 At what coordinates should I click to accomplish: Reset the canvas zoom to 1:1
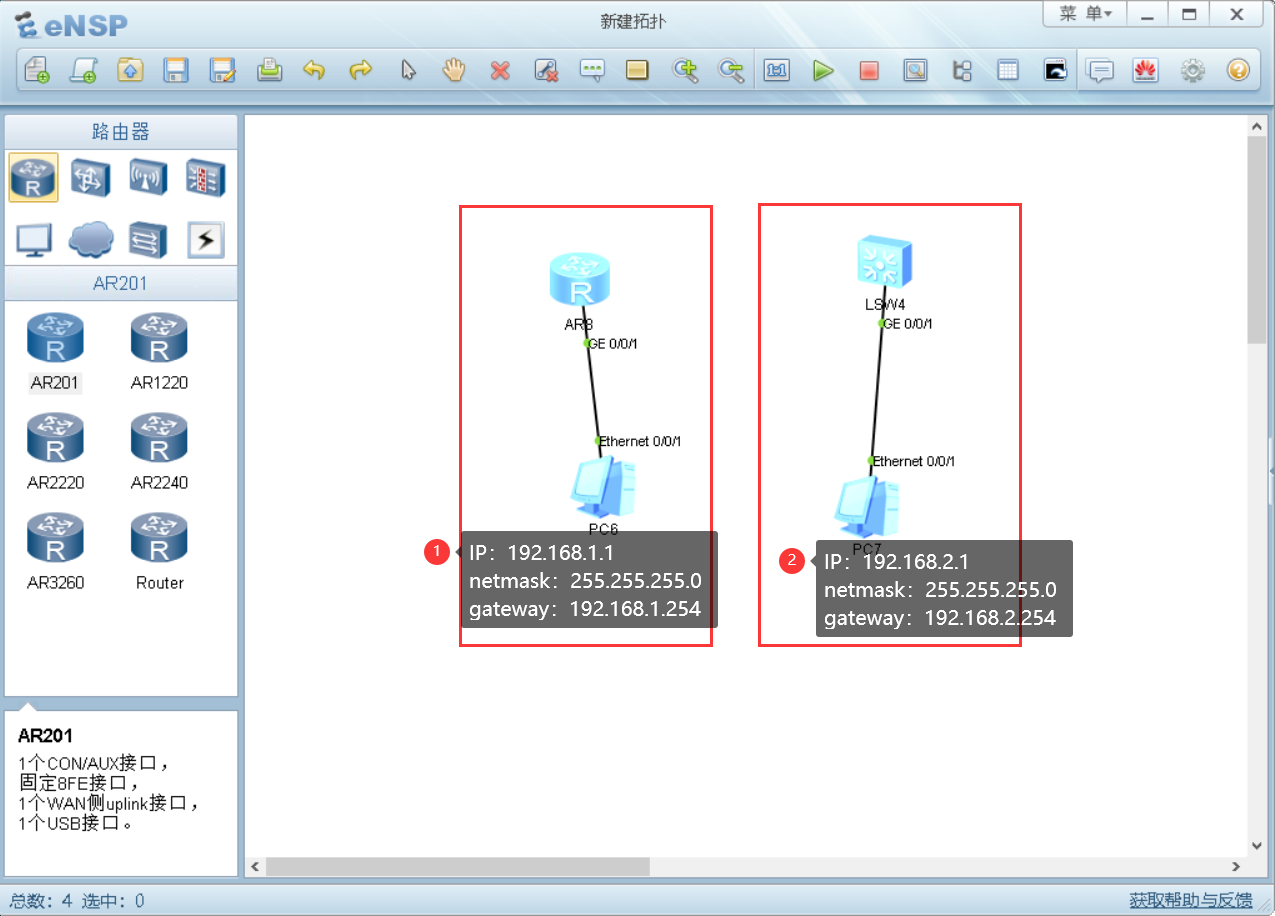777,70
